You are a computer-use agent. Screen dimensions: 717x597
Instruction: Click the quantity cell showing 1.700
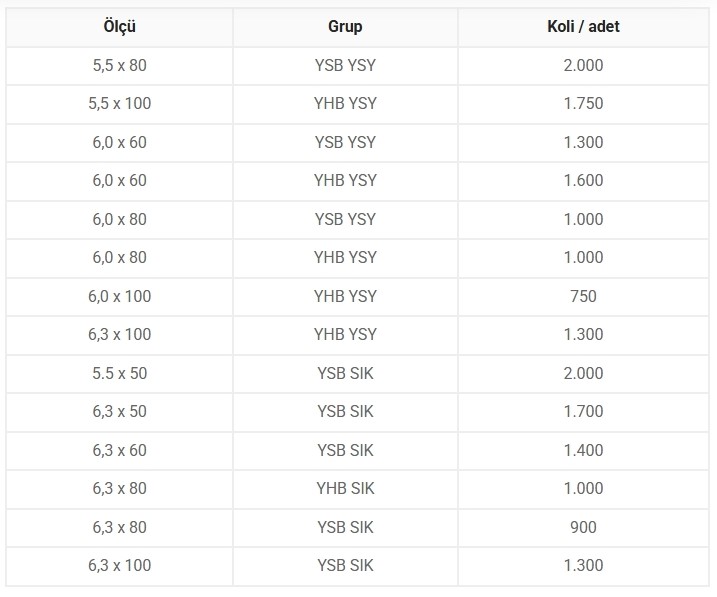pos(583,411)
